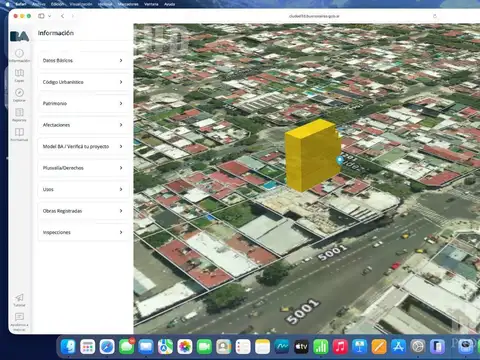Open Maps from the Dock
480x360 pixels.
click(165, 347)
